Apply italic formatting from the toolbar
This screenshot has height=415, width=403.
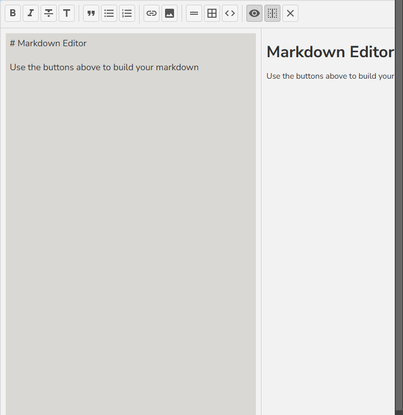point(31,13)
